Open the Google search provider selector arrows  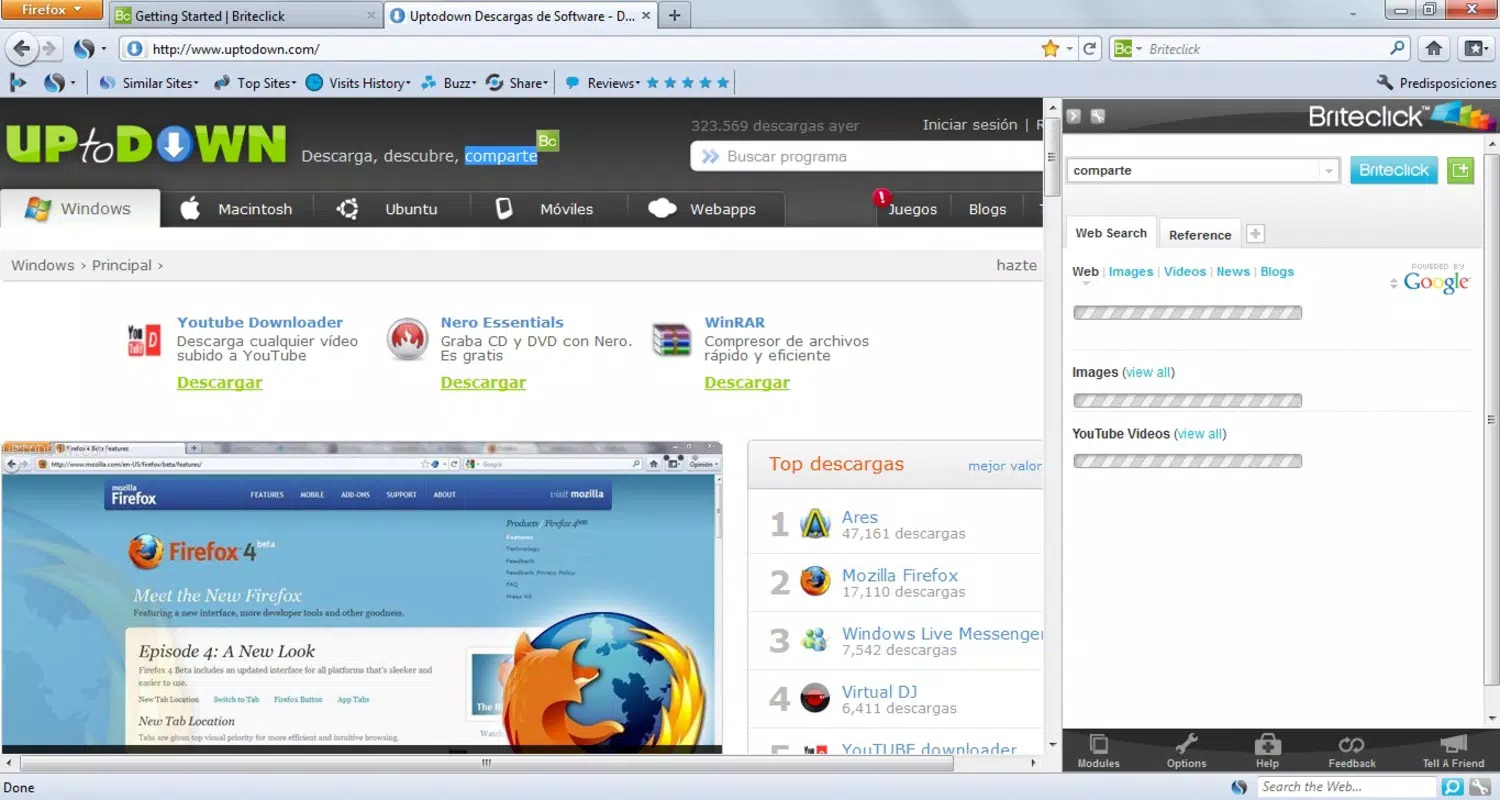tap(1394, 284)
